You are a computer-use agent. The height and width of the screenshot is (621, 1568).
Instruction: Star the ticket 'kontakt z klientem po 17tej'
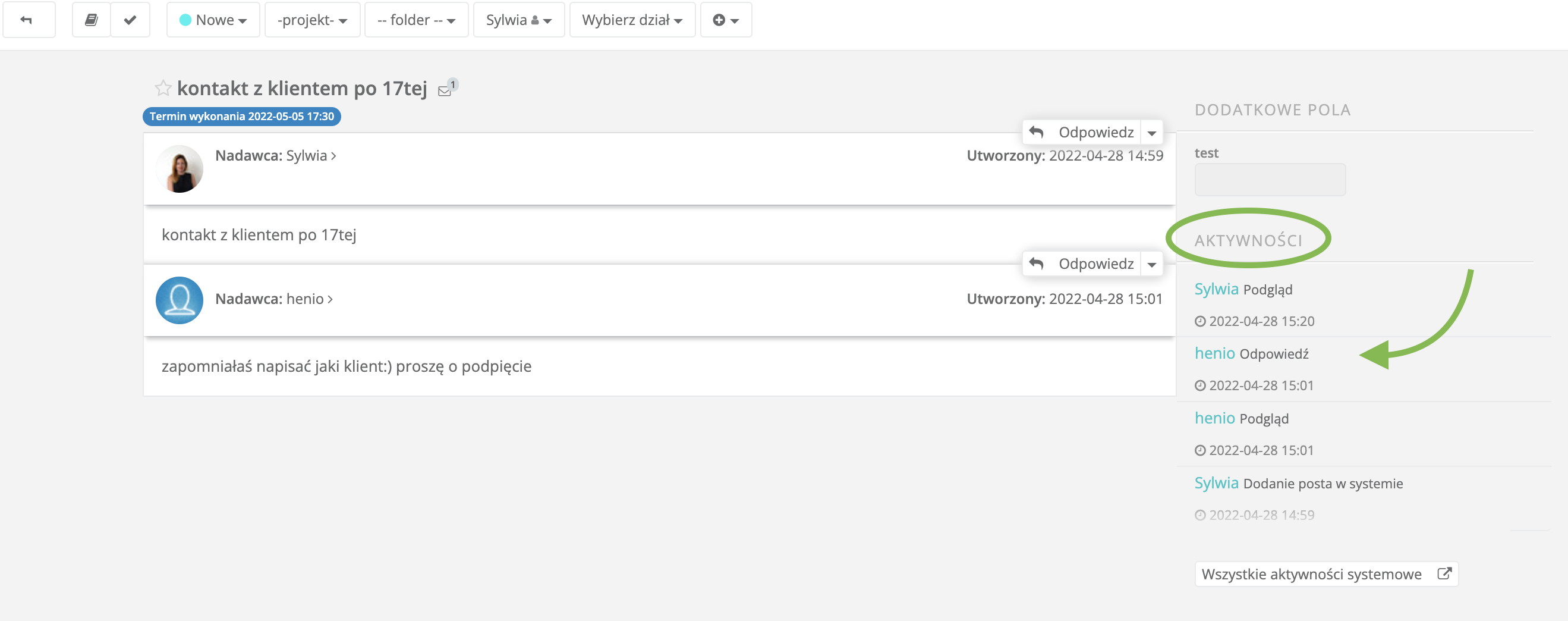[x=162, y=89]
